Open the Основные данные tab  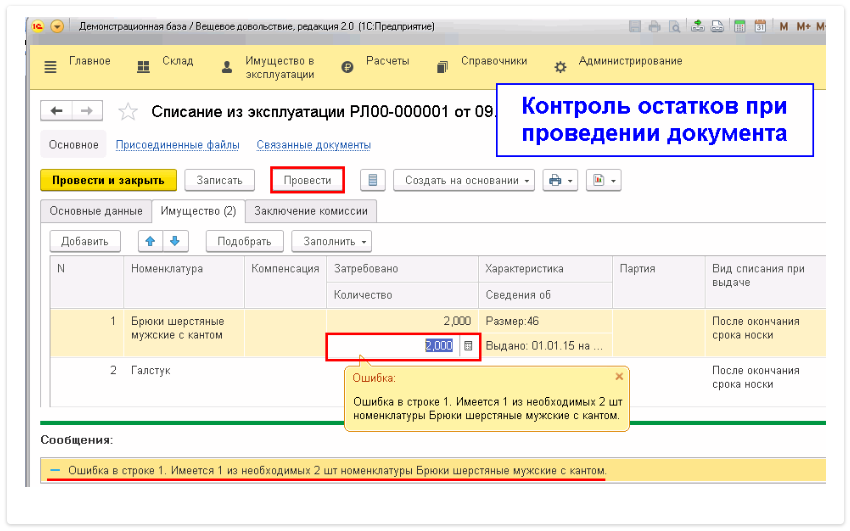click(95, 210)
